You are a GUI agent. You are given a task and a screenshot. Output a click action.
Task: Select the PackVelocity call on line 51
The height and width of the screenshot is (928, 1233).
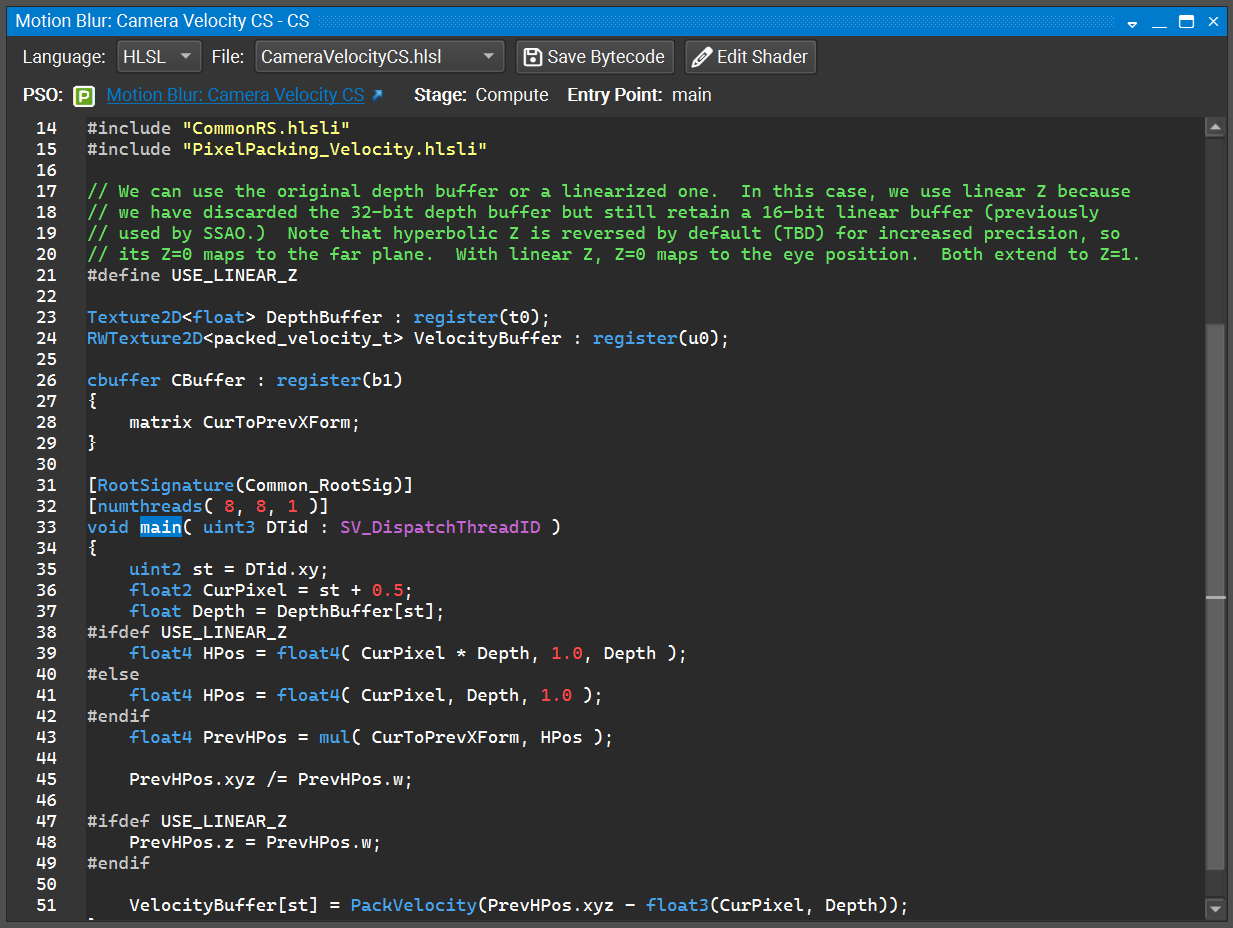point(413,904)
